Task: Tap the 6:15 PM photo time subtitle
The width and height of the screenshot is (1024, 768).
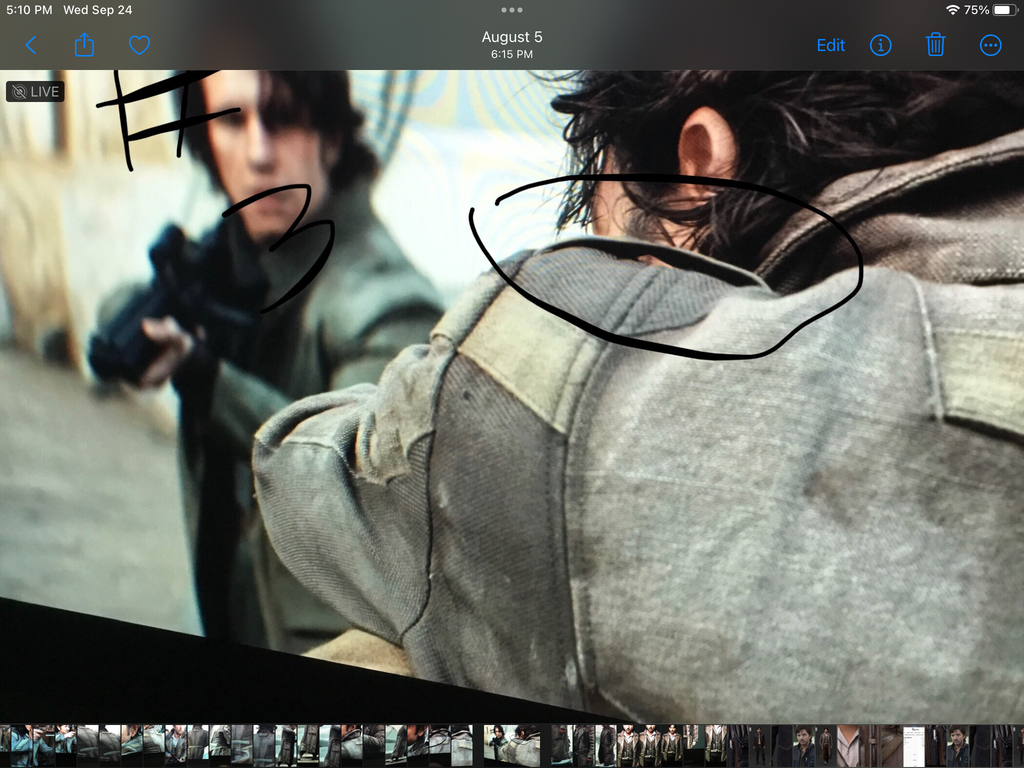Action: click(512, 55)
